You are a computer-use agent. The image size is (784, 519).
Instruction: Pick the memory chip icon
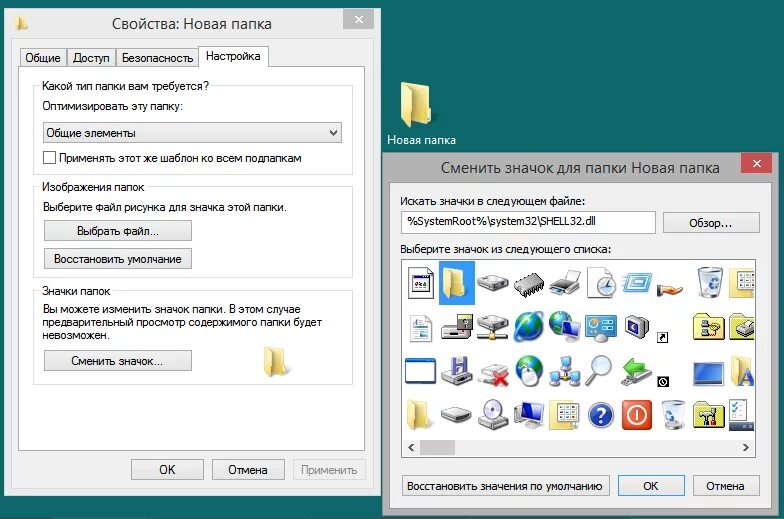click(x=528, y=284)
